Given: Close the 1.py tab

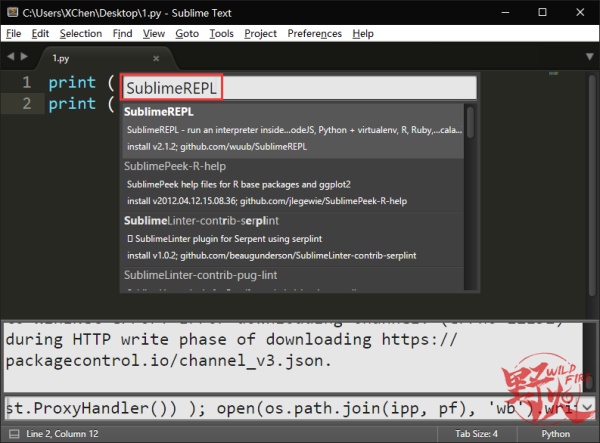Looking at the screenshot, I should 156,59.
